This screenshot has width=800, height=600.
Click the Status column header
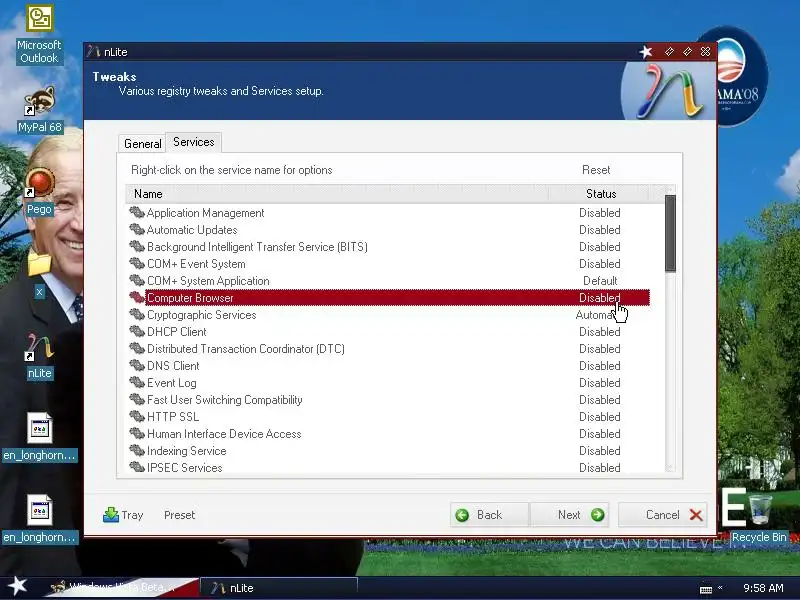601,194
